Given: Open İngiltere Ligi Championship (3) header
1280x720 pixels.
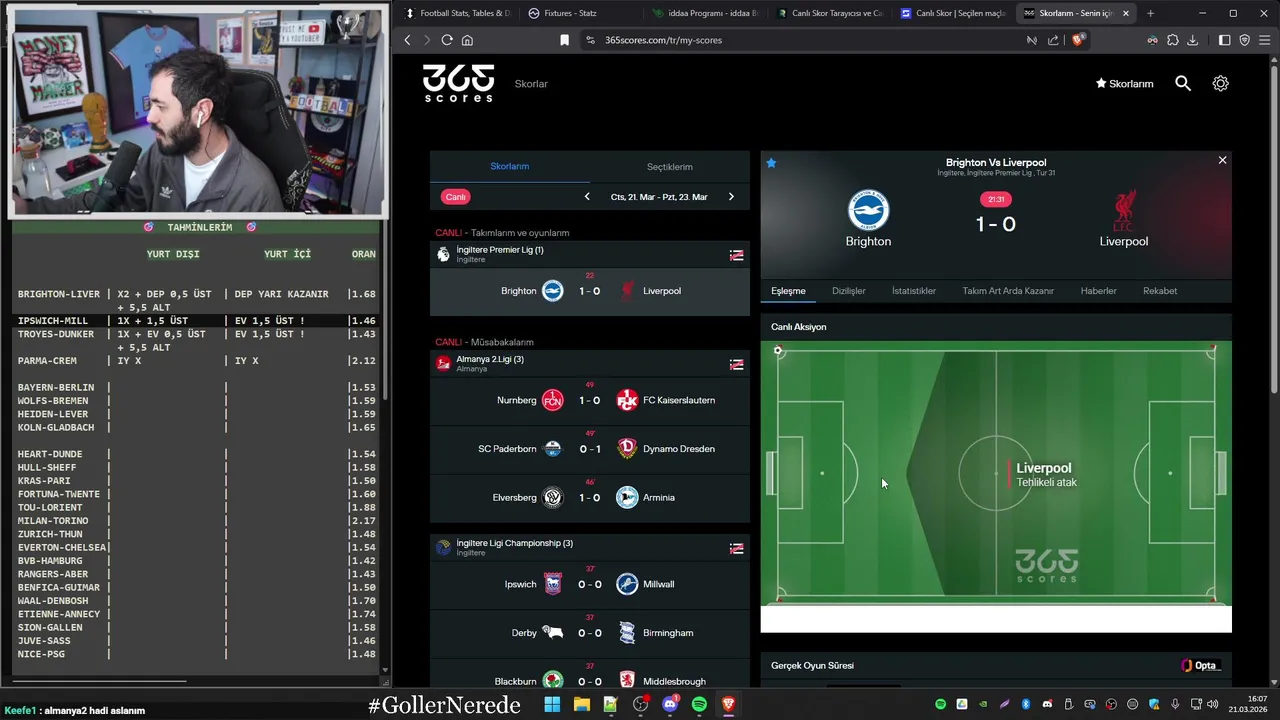Looking at the screenshot, I should (590, 547).
